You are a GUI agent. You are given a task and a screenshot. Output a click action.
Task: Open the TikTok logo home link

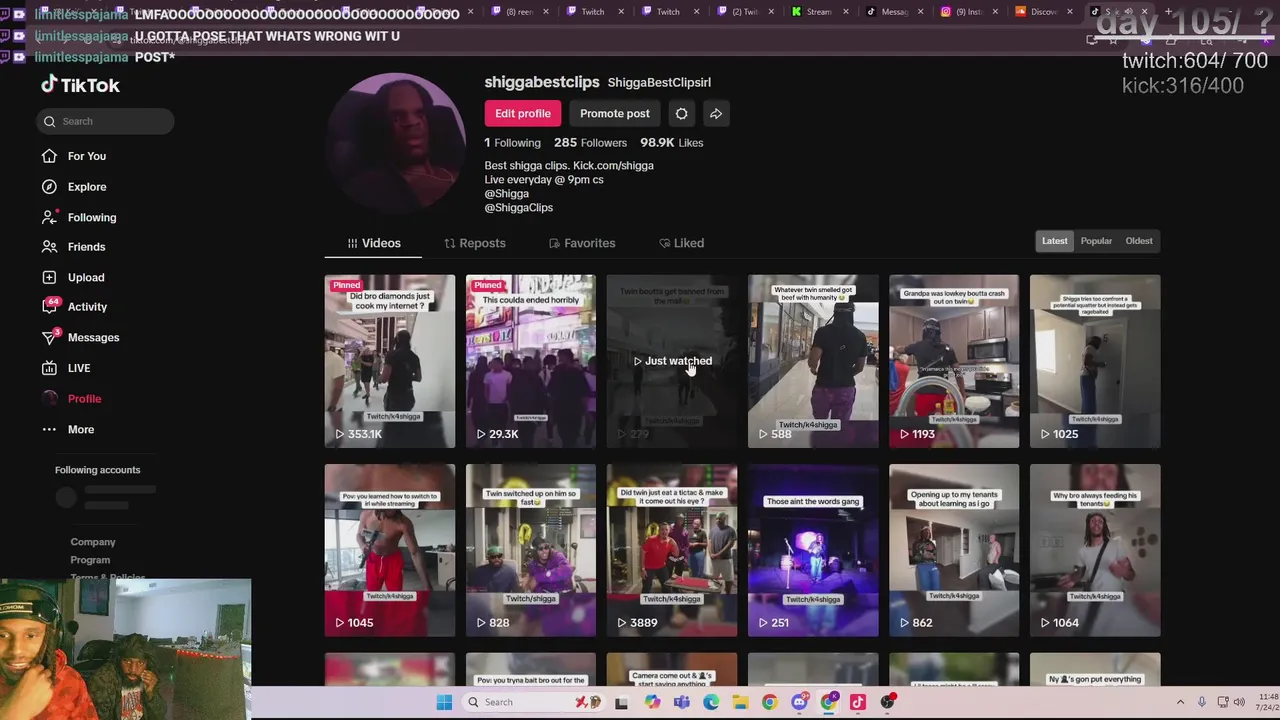(x=80, y=85)
